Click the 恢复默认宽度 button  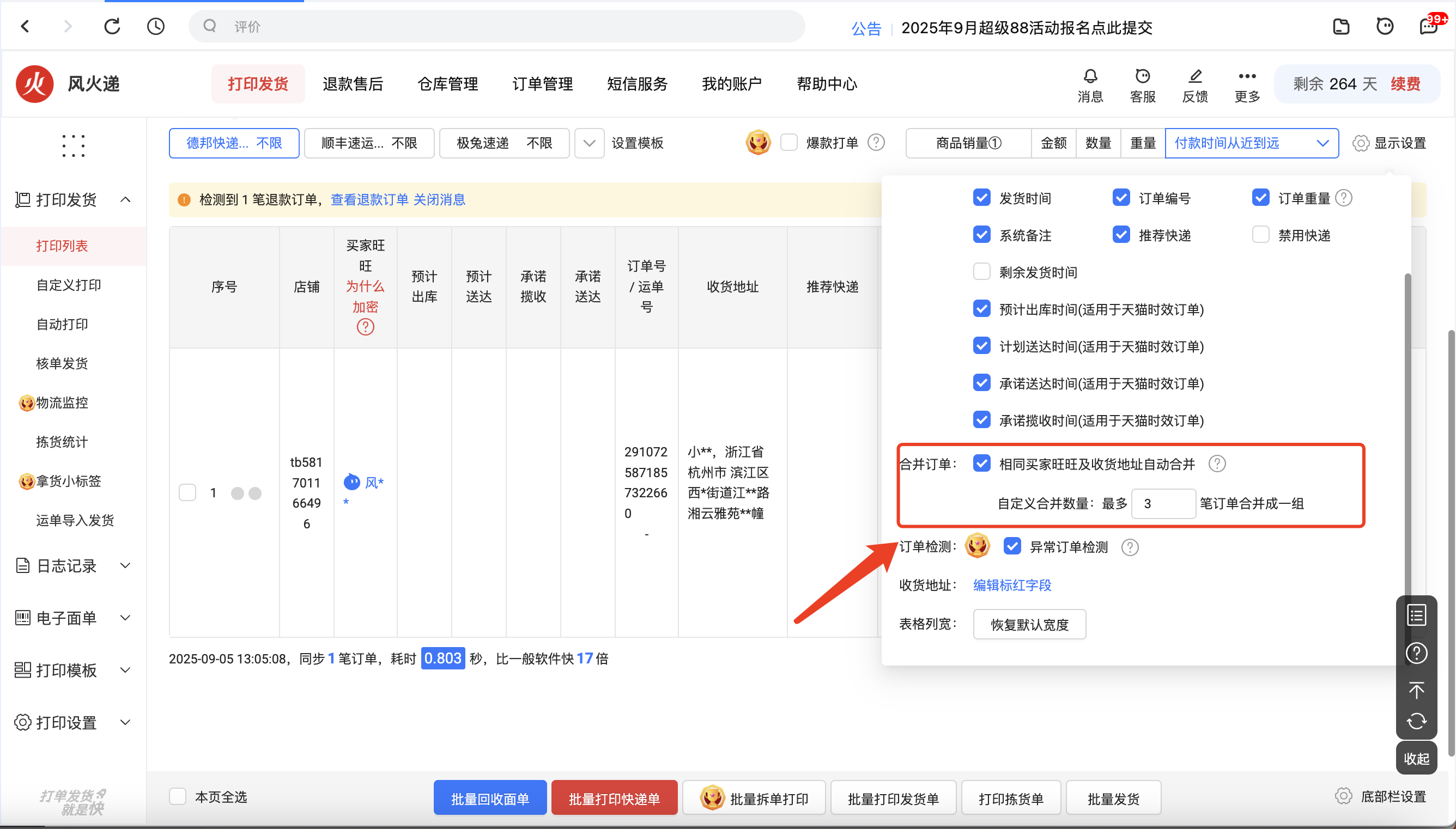coord(1029,624)
